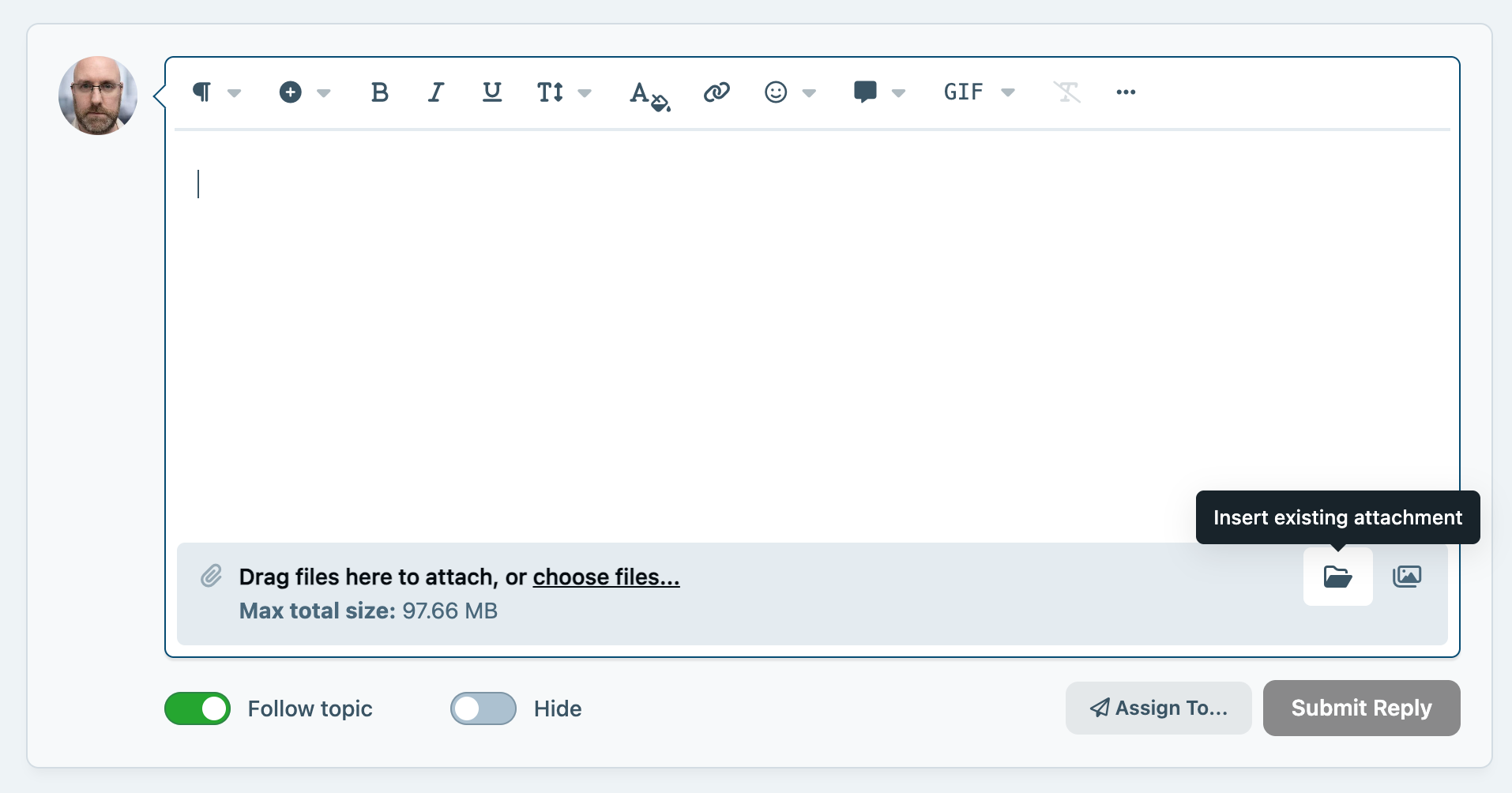Open the text color tool
The height and width of the screenshot is (793, 1512).
click(x=649, y=95)
